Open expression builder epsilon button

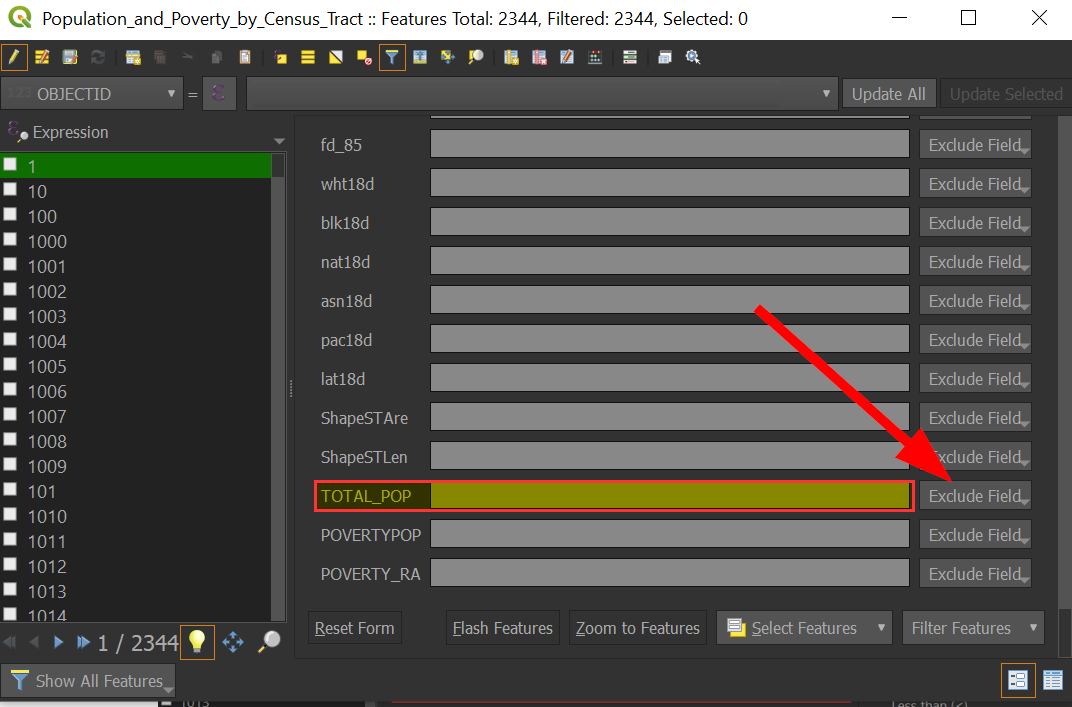pyautogui.click(x=219, y=94)
